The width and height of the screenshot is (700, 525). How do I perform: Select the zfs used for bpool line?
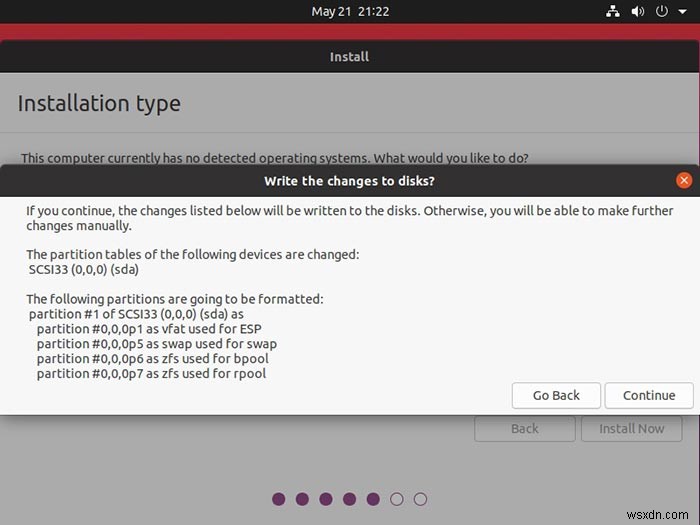[153, 358]
